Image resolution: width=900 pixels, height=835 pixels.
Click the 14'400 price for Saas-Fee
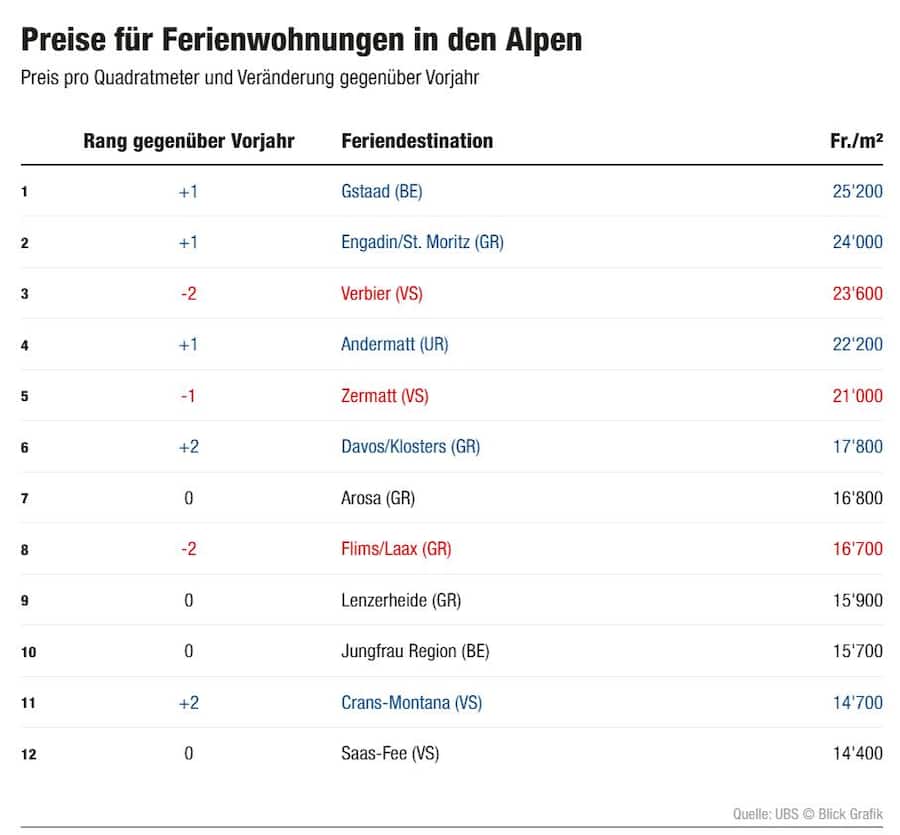point(858,754)
